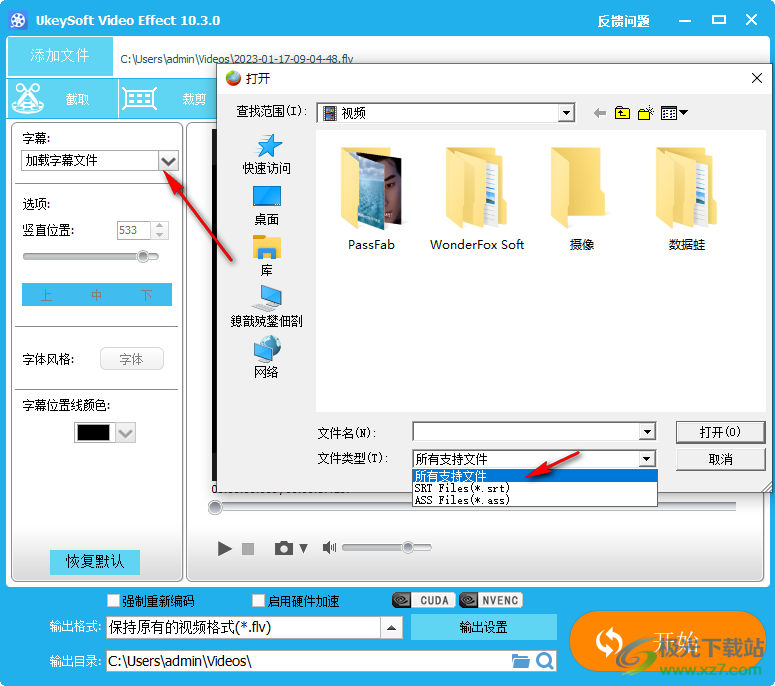Image resolution: width=775 pixels, height=686 pixels.
Task: Stop the video playback
Action: point(248,549)
